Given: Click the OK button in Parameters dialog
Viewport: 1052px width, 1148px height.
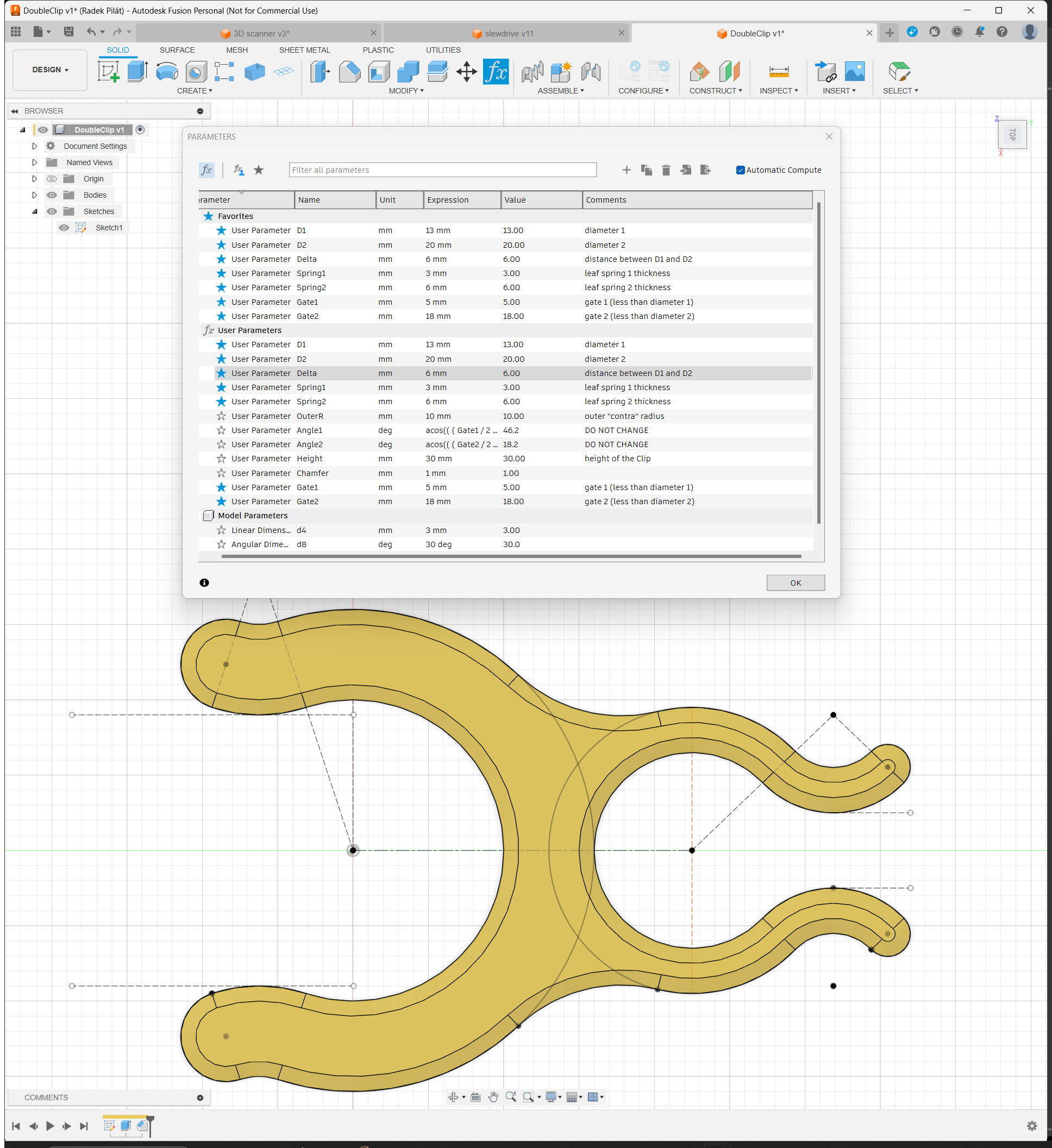Looking at the screenshot, I should (x=795, y=582).
